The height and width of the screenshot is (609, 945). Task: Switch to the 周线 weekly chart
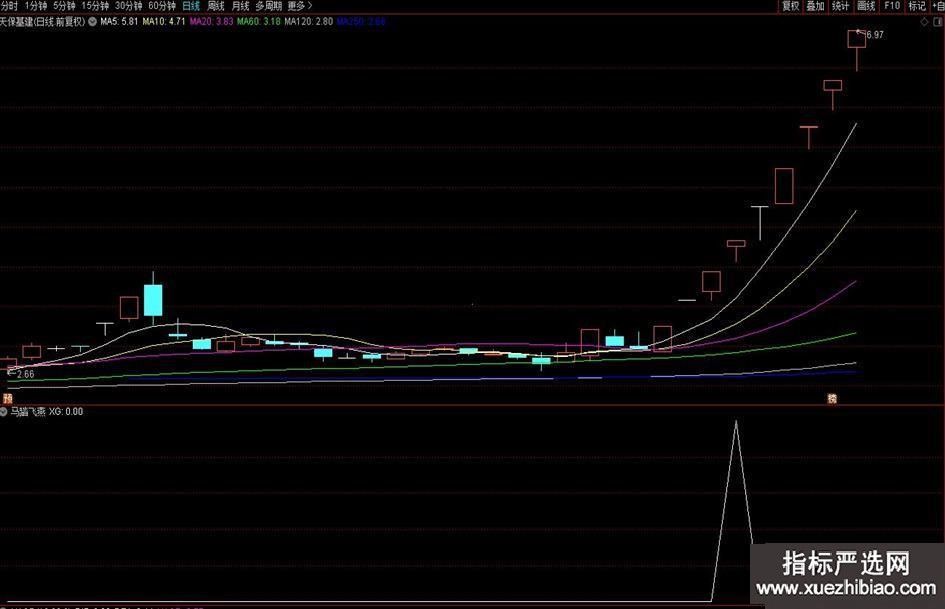click(215, 6)
